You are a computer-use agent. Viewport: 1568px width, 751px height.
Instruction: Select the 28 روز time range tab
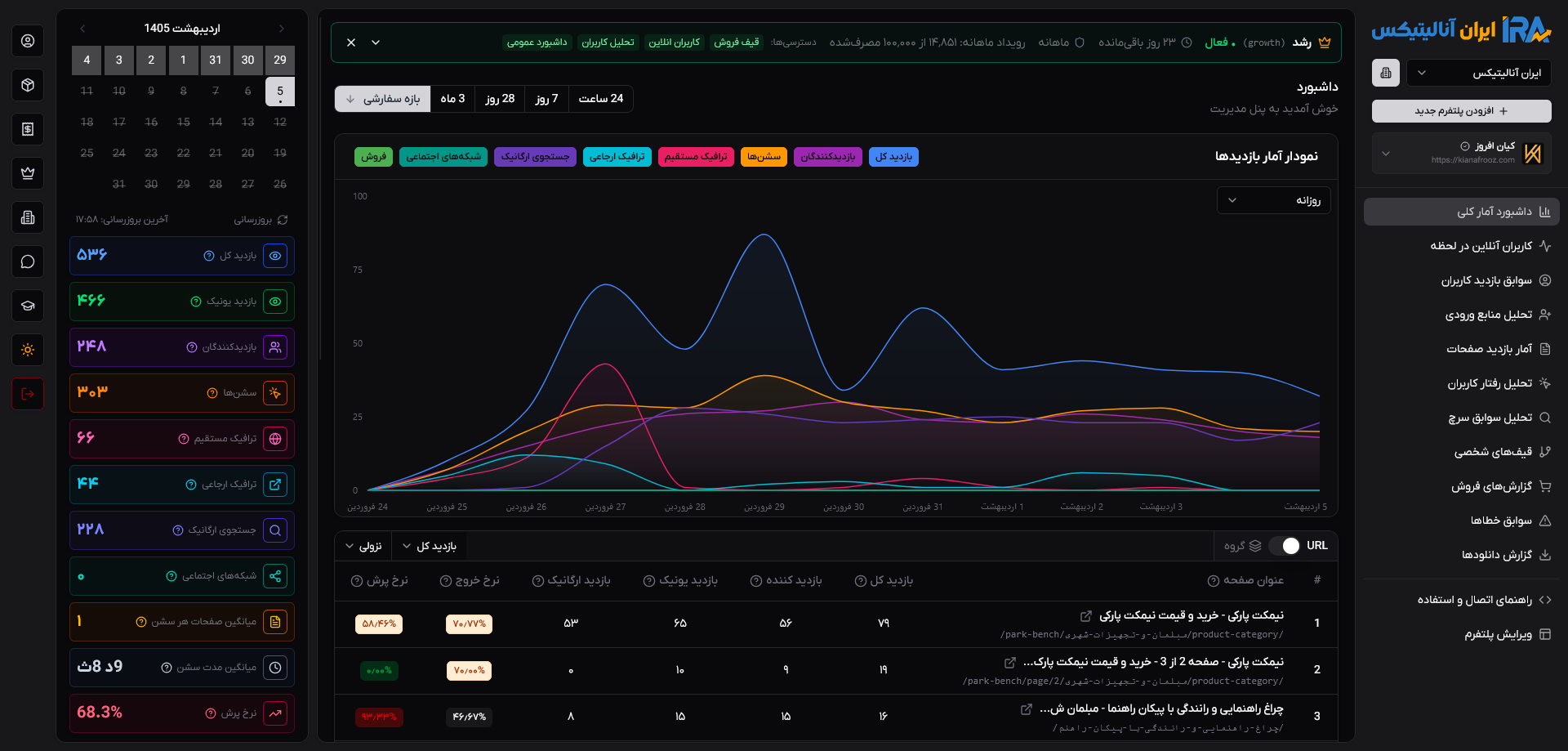tap(500, 99)
